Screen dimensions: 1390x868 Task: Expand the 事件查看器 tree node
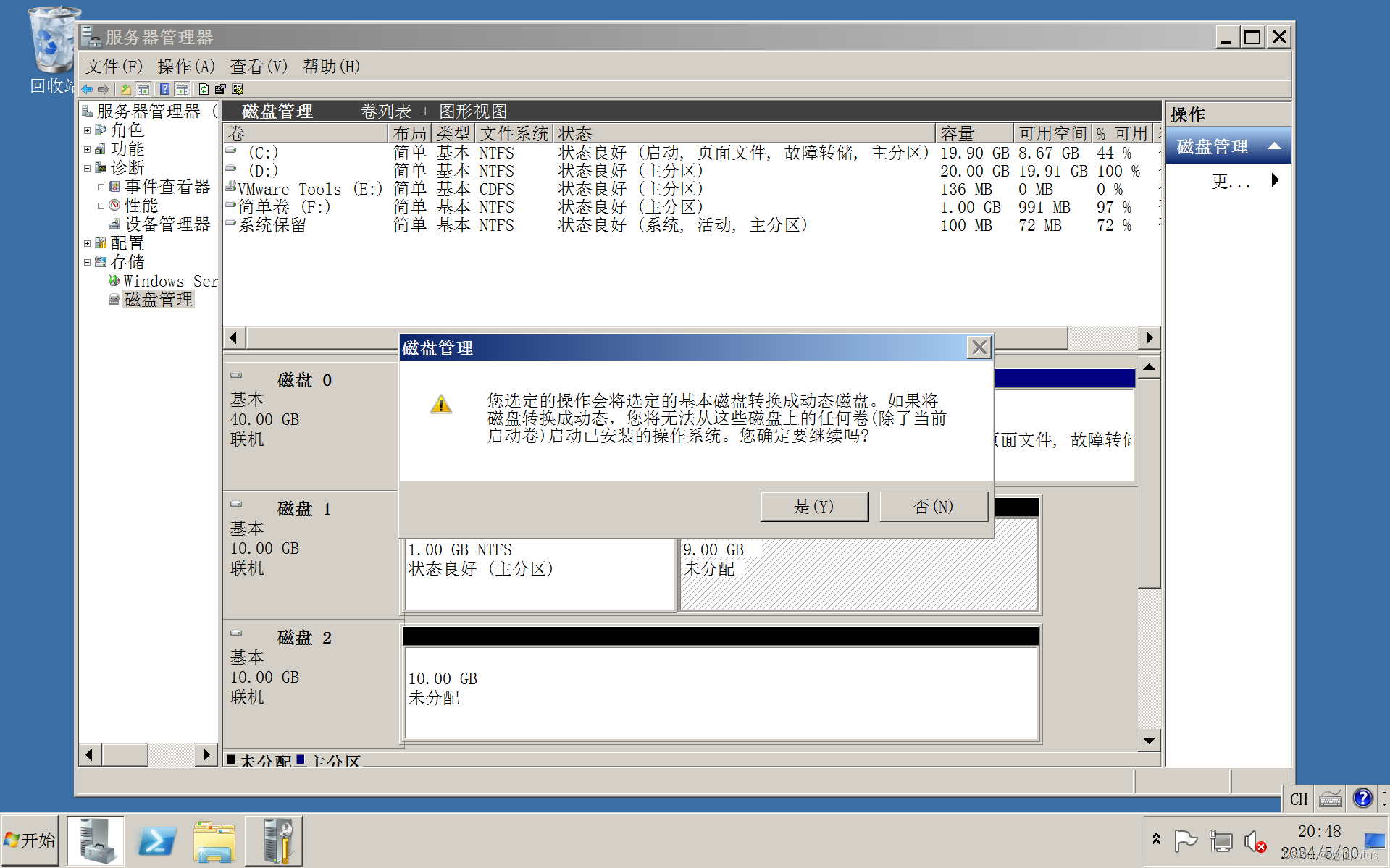click(101, 187)
